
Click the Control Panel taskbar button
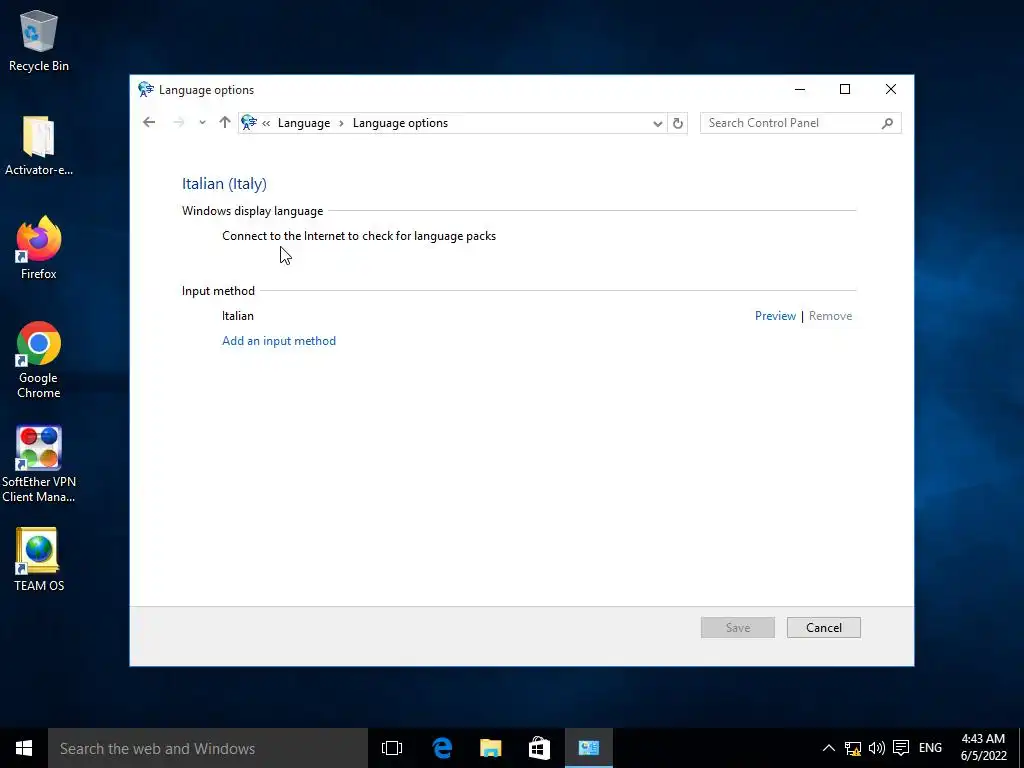coord(588,748)
